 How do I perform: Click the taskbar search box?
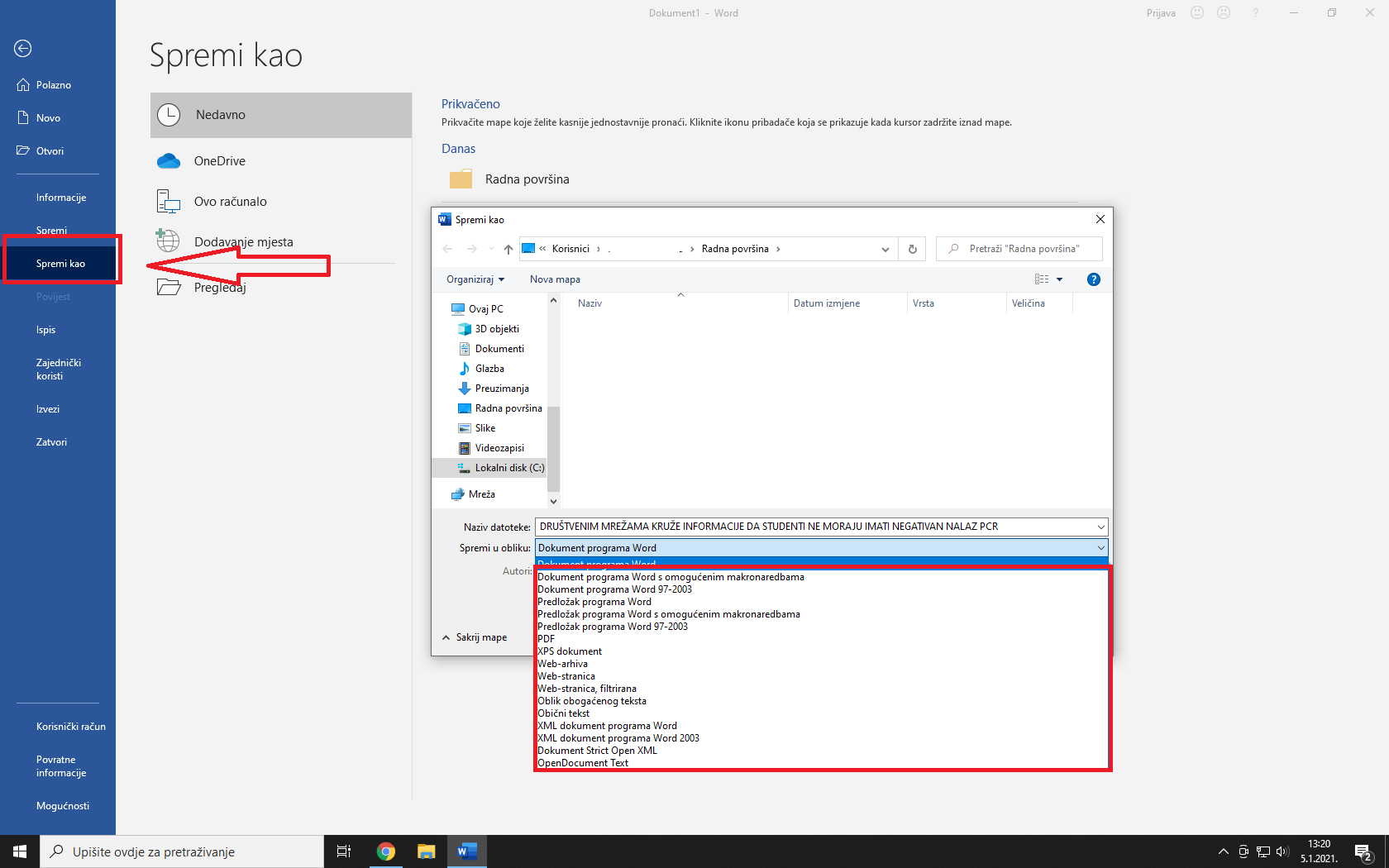pyautogui.click(x=182, y=851)
